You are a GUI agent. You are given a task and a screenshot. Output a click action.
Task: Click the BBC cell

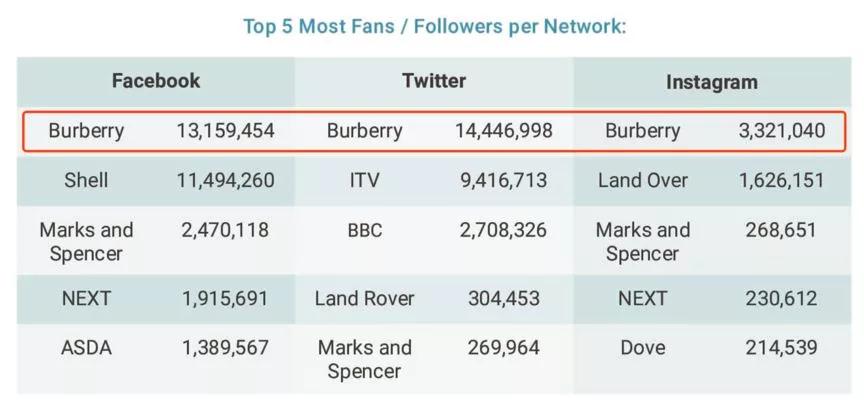tap(364, 230)
